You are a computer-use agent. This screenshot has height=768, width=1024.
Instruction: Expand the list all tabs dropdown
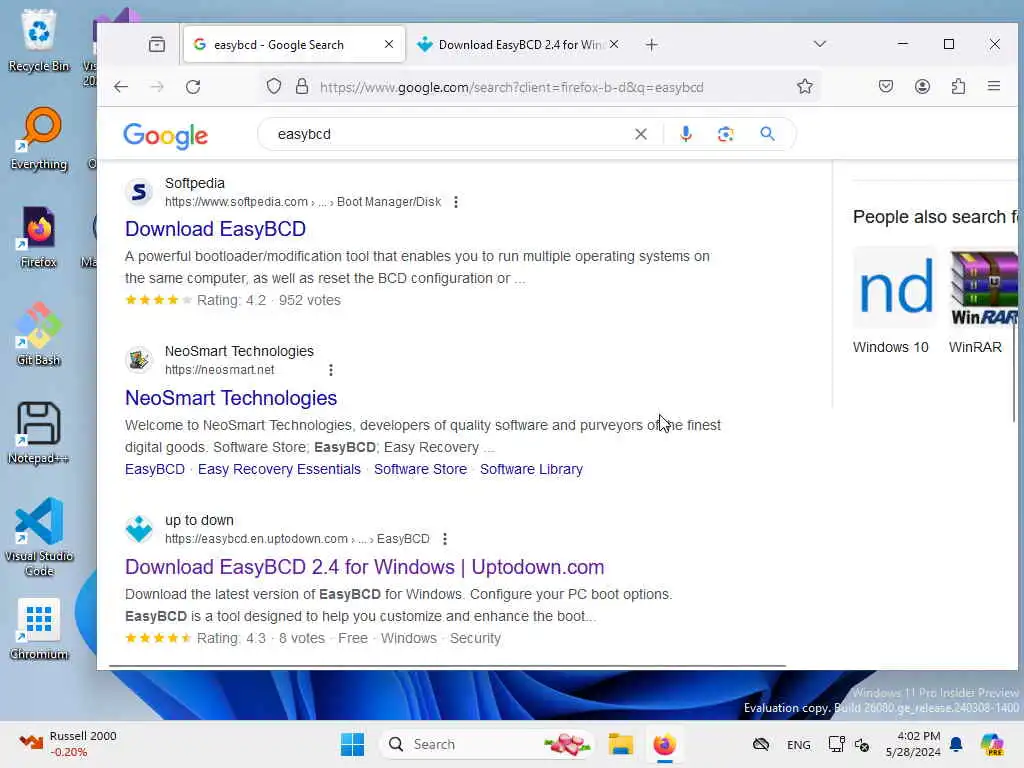(820, 44)
